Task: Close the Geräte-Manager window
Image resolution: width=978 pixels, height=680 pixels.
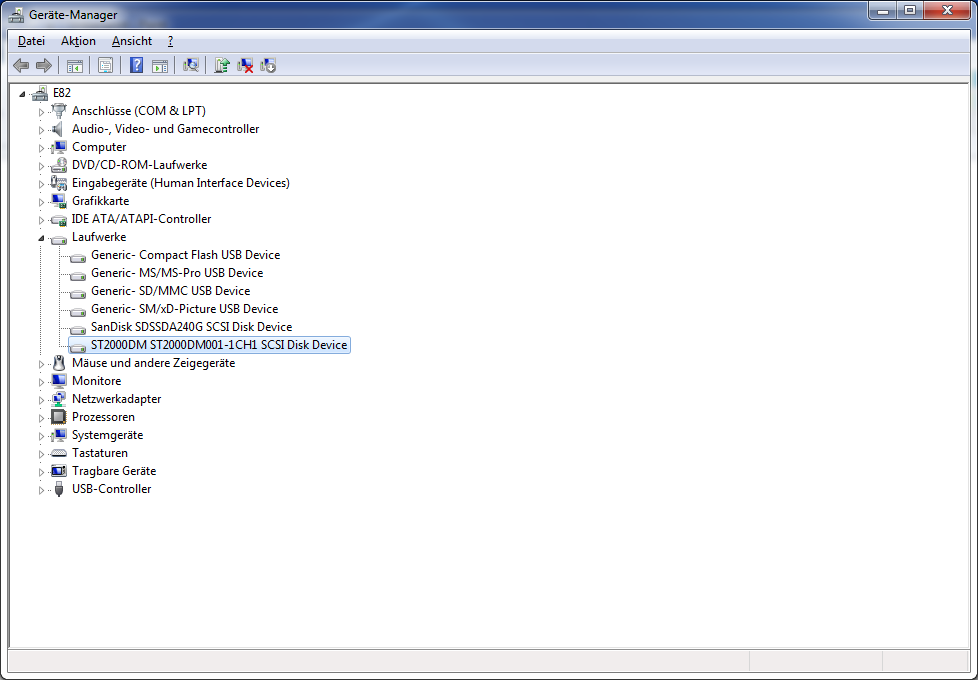Action: (x=947, y=11)
